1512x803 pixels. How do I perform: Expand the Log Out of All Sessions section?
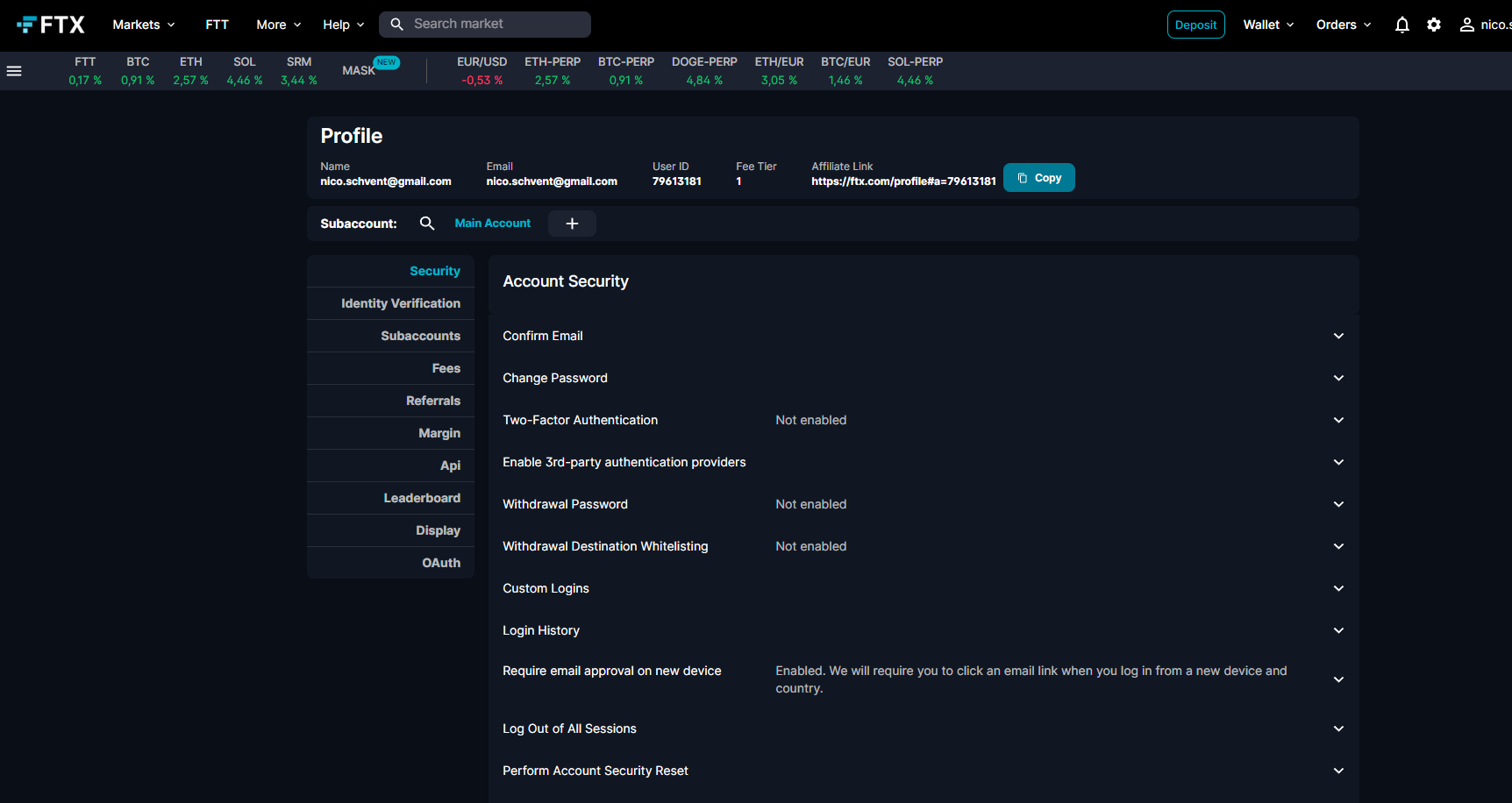1338,728
